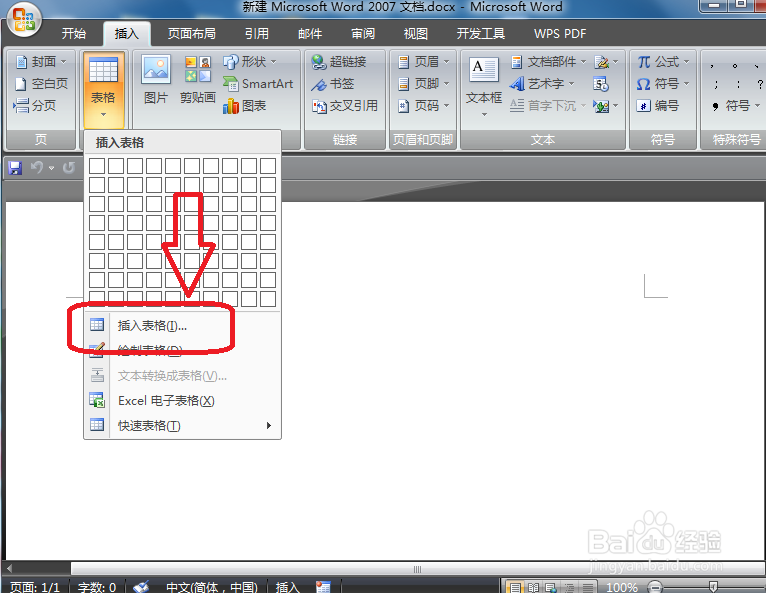Image resolution: width=766 pixels, height=593 pixels.
Task: Open the 文本框 text box menu
Action: point(484,87)
